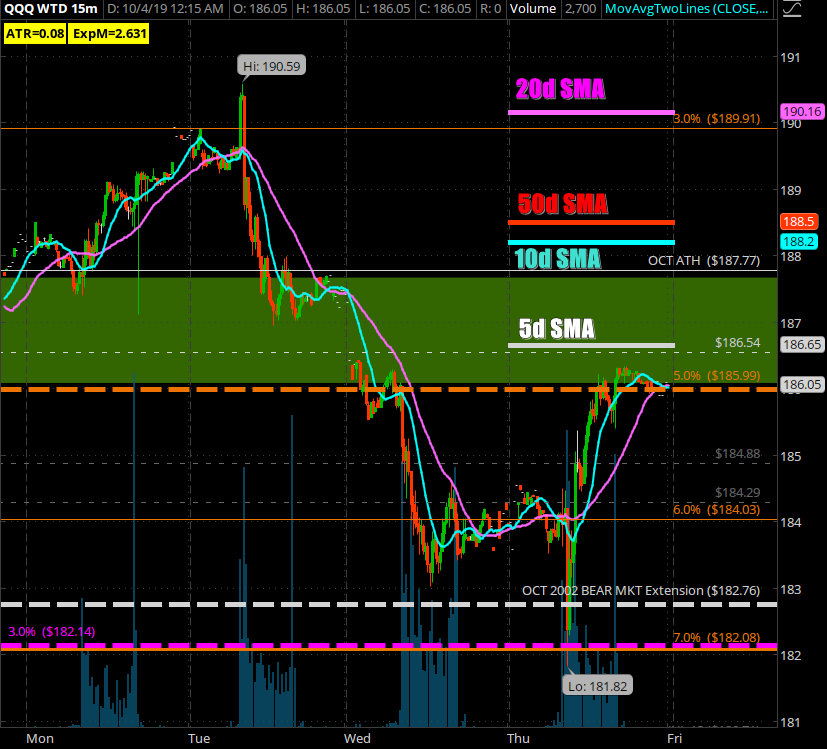Screen dimensions: 827x749
Task: Select the 5d SMA text label
Action: (556, 328)
